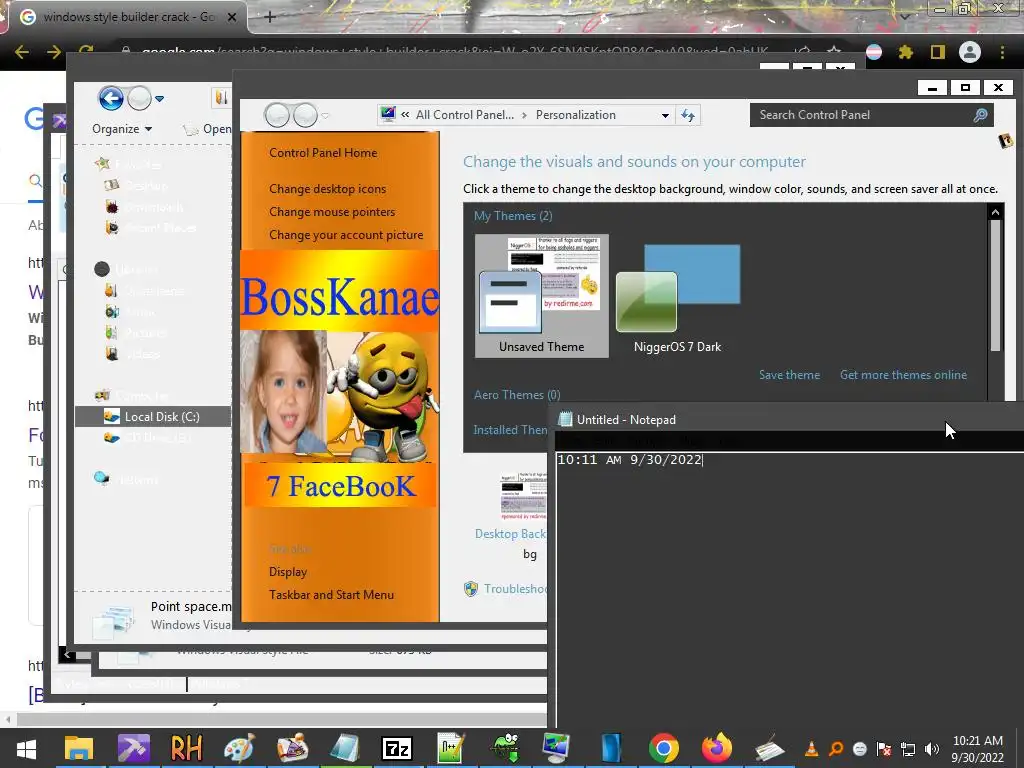Open Firefox from the taskbar
This screenshot has width=1024, height=768.
tap(716, 748)
